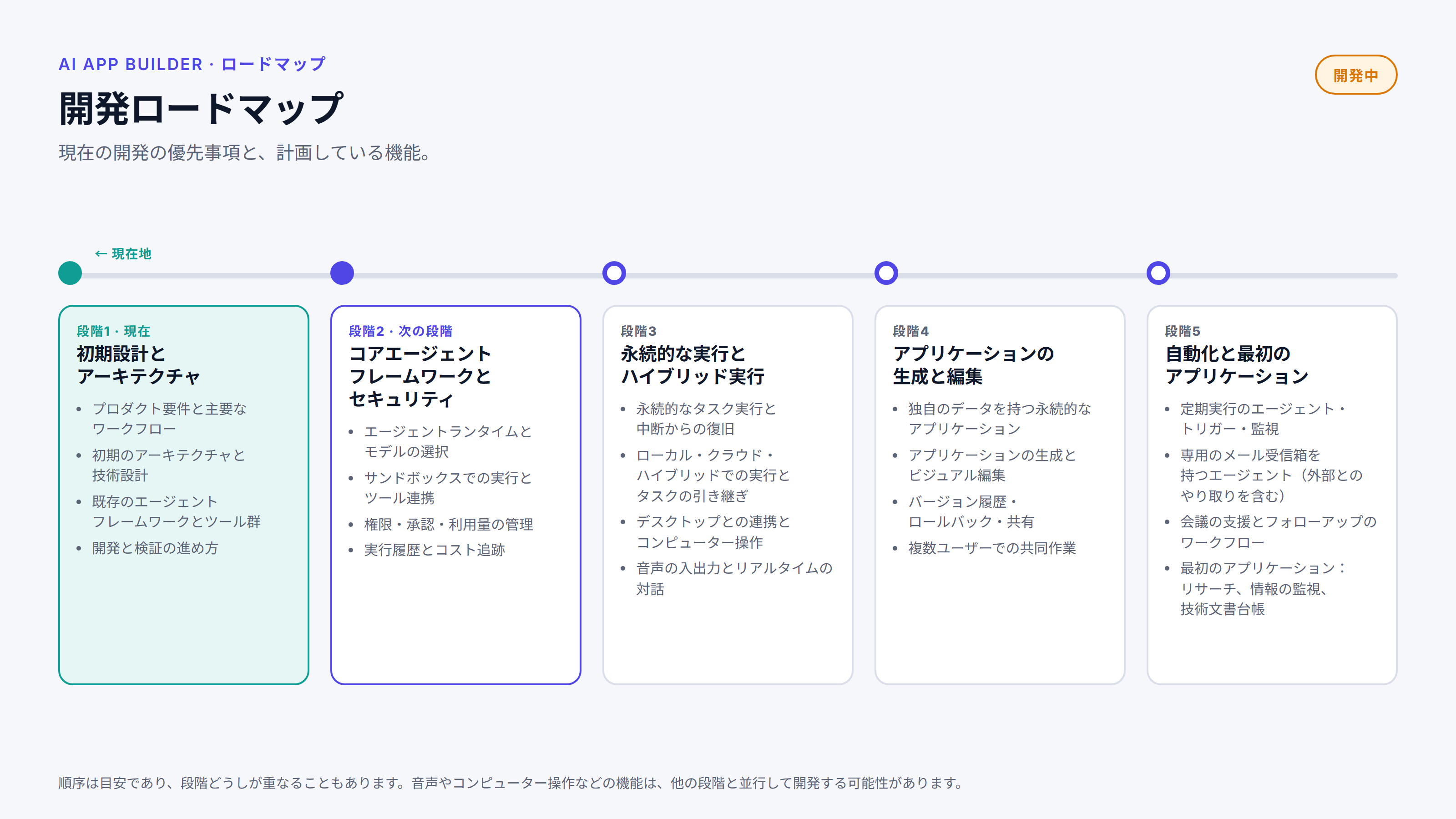Open the 自動化と最初のアプリケーション heading

coord(1237,364)
